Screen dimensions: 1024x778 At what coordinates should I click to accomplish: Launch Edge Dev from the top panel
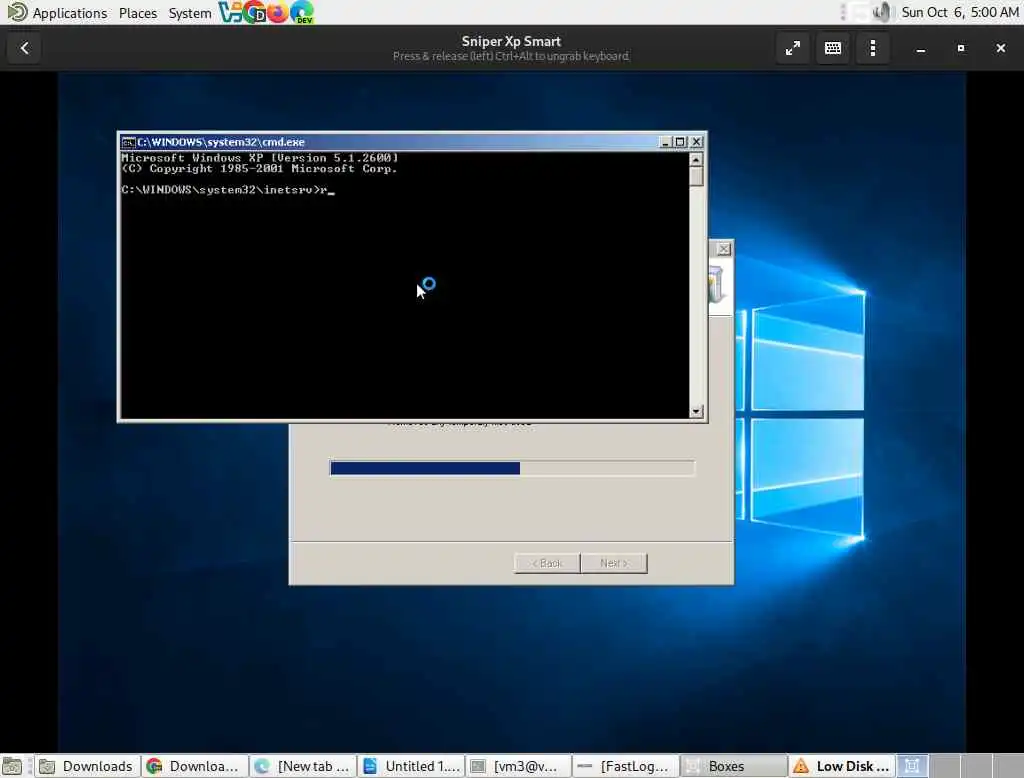click(x=302, y=12)
